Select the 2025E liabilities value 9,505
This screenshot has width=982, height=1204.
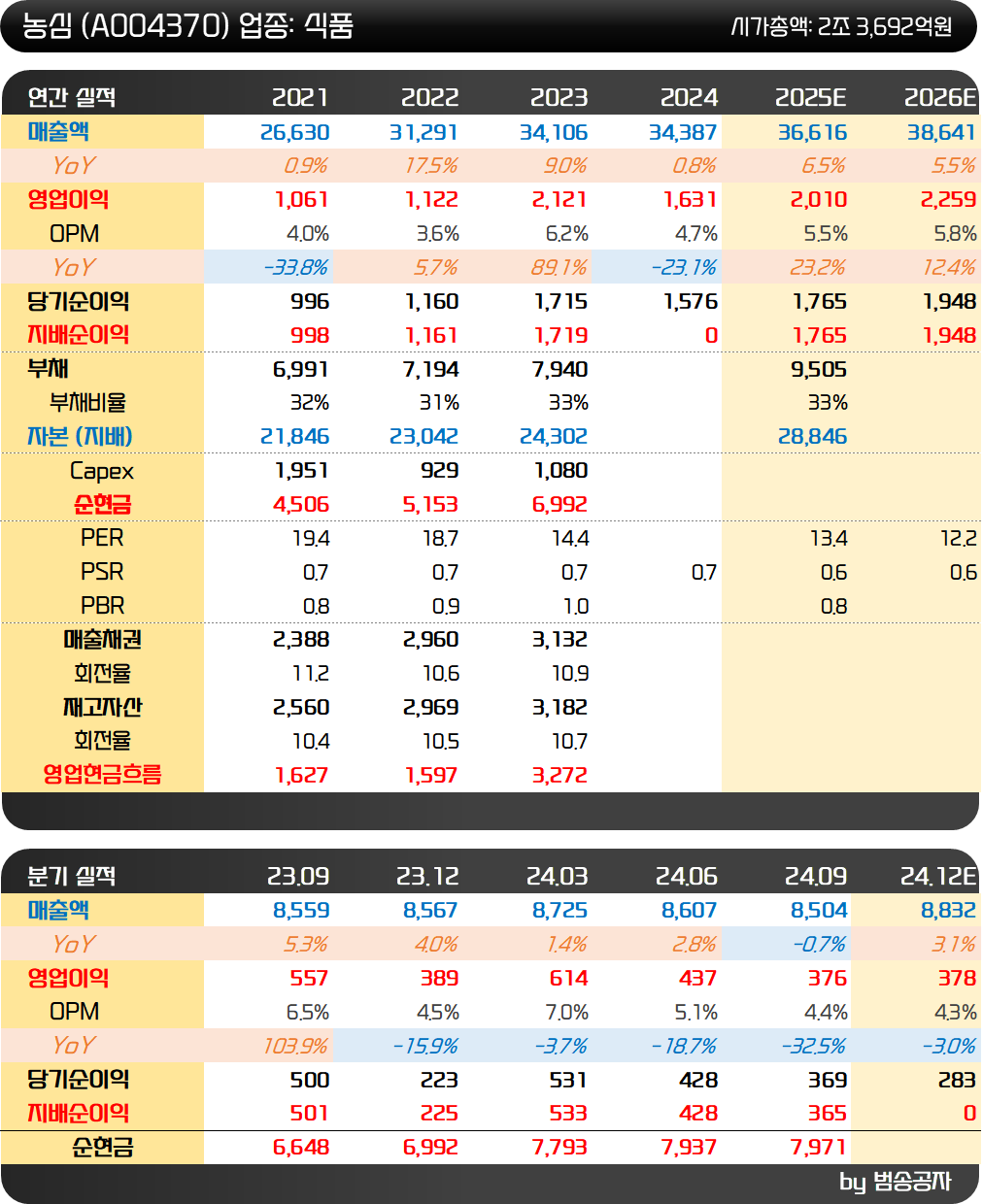tap(819, 369)
